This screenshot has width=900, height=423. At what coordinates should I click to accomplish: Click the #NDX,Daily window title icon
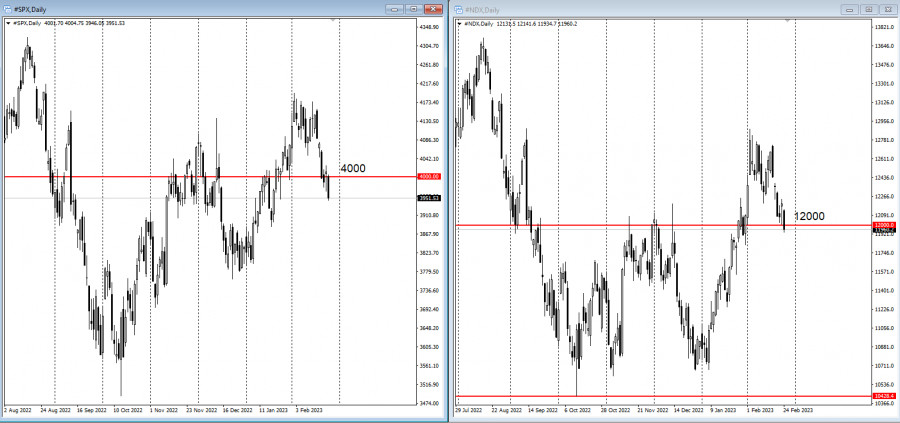tap(459, 10)
